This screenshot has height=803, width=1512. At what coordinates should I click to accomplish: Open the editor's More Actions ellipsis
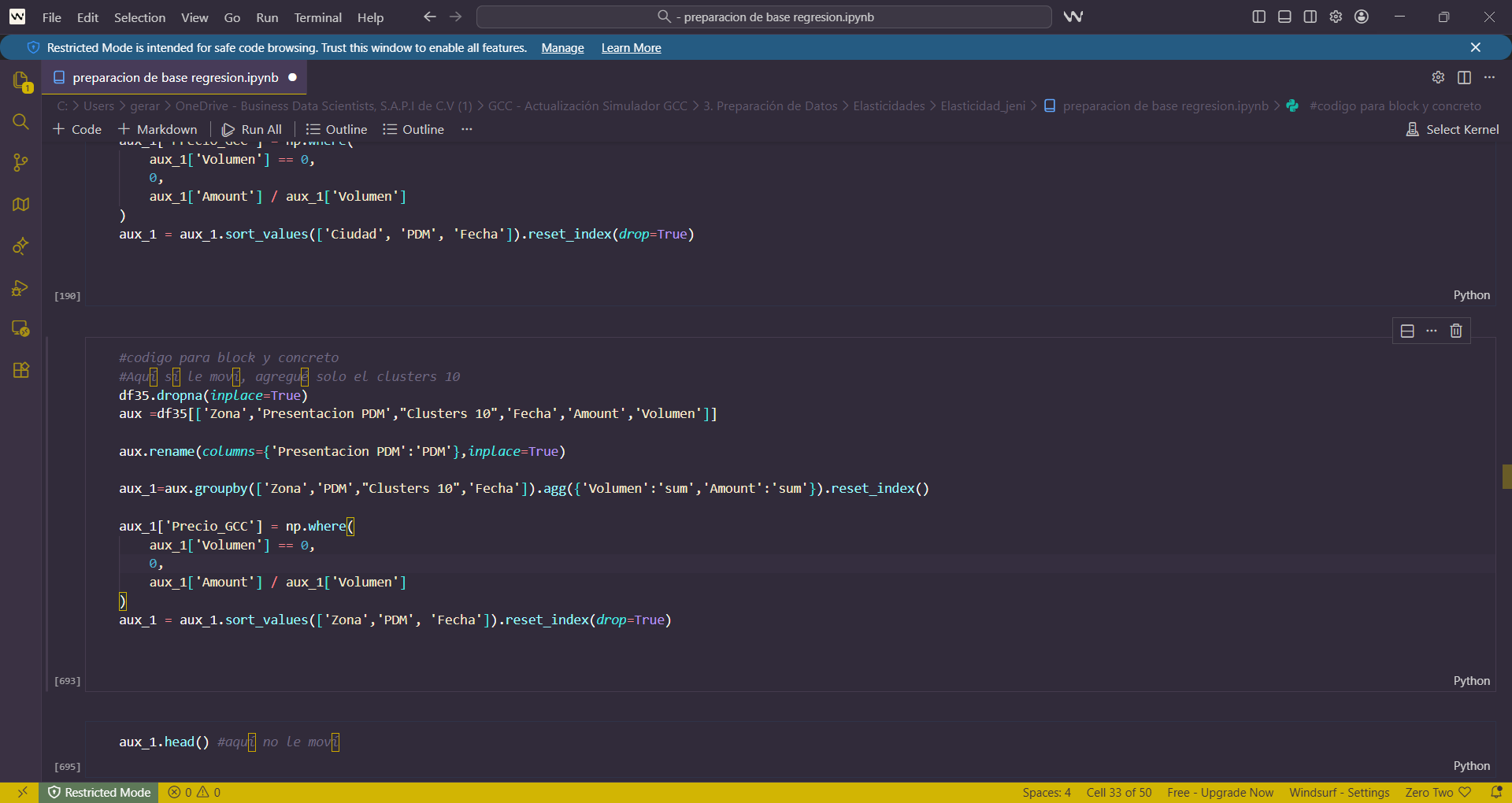pyautogui.click(x=1489, y=77)
